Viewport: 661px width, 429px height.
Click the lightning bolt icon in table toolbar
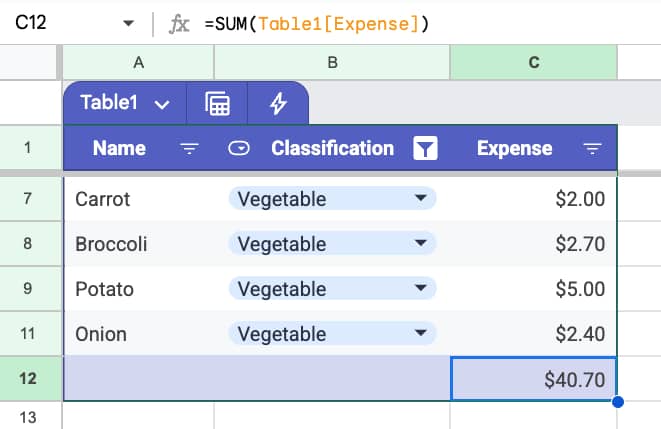pos(278,103)
